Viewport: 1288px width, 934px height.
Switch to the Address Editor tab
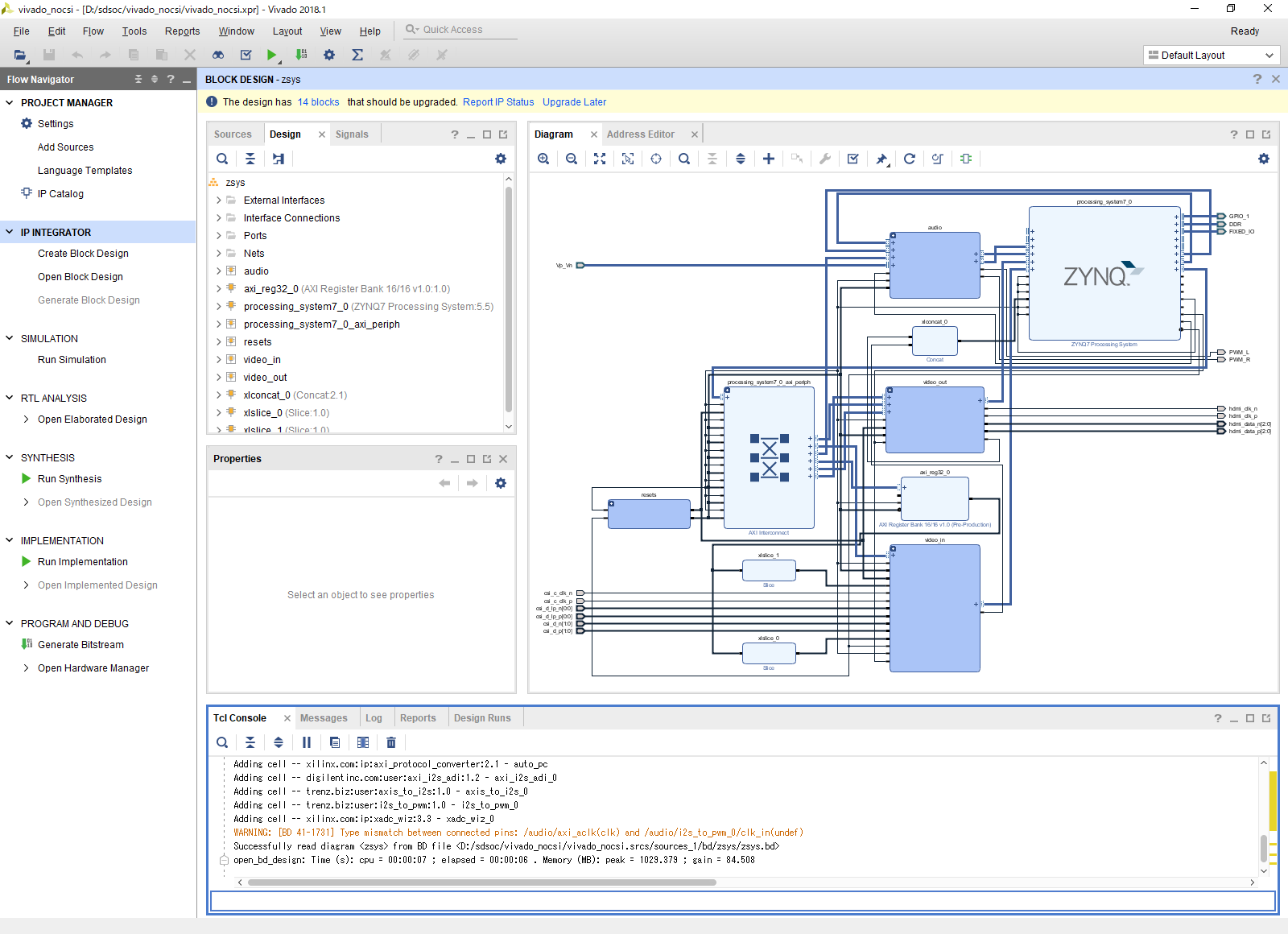(641, 134)
